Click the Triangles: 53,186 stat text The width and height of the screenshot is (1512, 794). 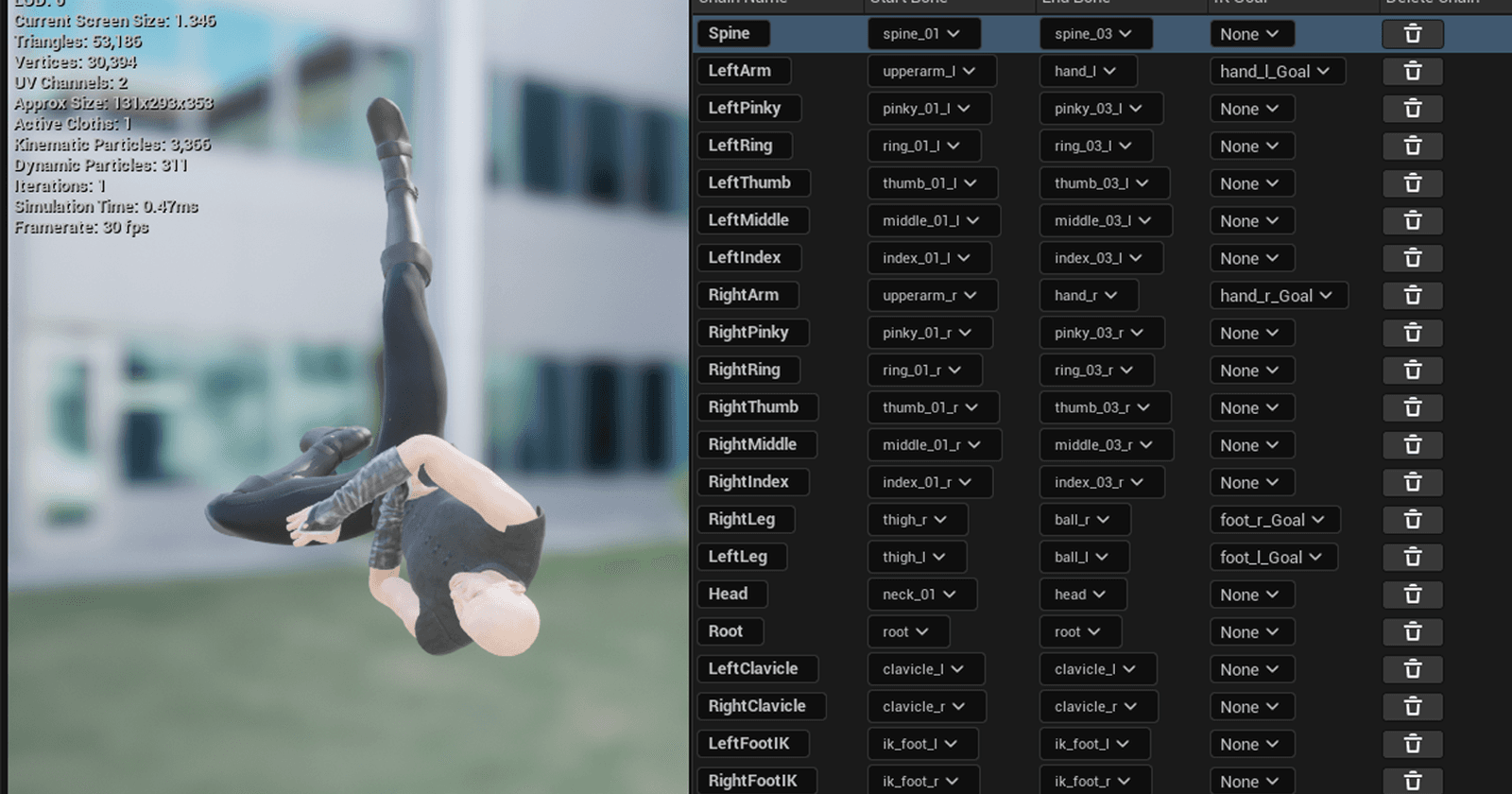coord(77,42)
